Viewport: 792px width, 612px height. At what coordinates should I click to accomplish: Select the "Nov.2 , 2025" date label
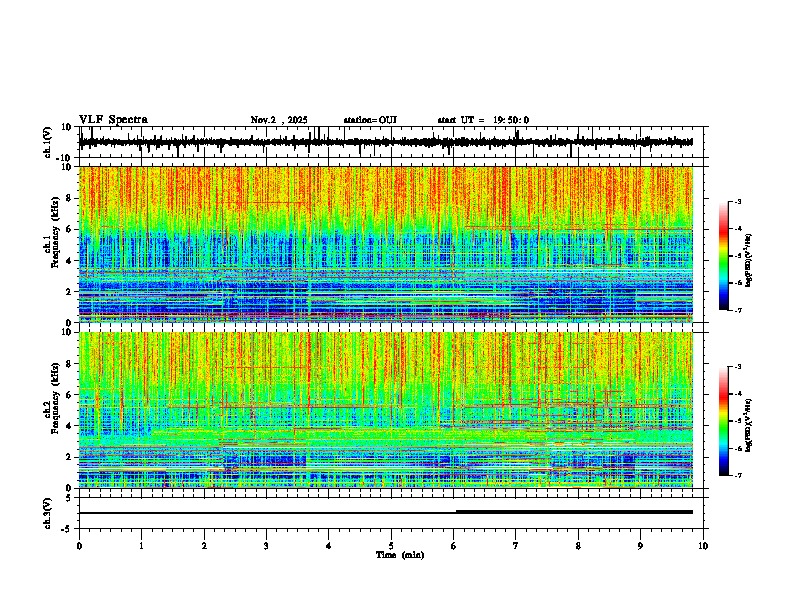279,120
